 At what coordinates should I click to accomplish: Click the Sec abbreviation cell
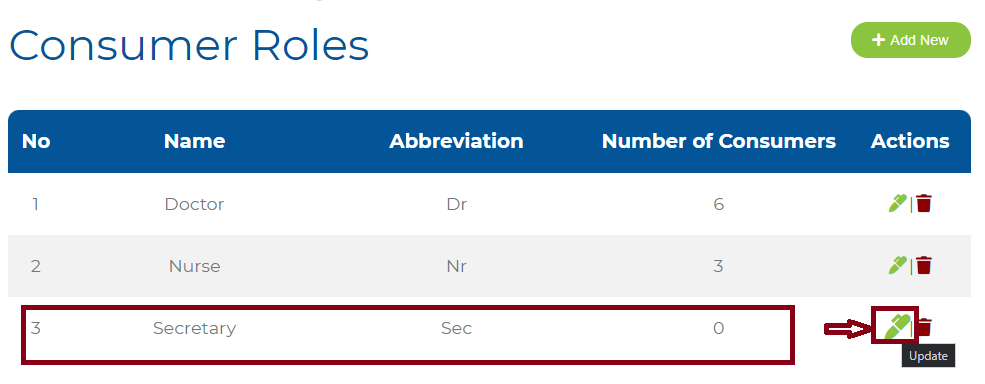456,328
